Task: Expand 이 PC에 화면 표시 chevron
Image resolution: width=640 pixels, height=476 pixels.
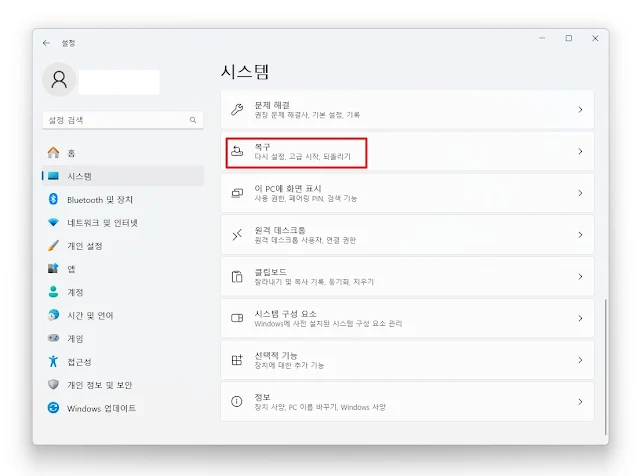Action: tap(580, 193)
